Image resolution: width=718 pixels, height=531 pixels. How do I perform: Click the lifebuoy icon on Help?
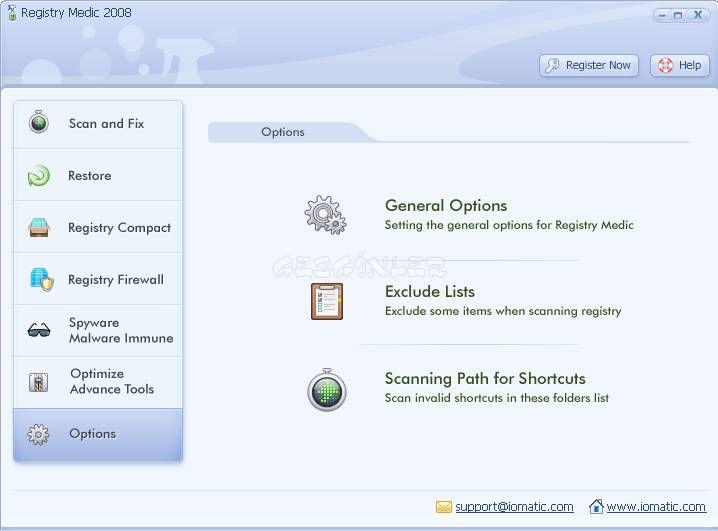pyautogui.click(x=665, y=65)
